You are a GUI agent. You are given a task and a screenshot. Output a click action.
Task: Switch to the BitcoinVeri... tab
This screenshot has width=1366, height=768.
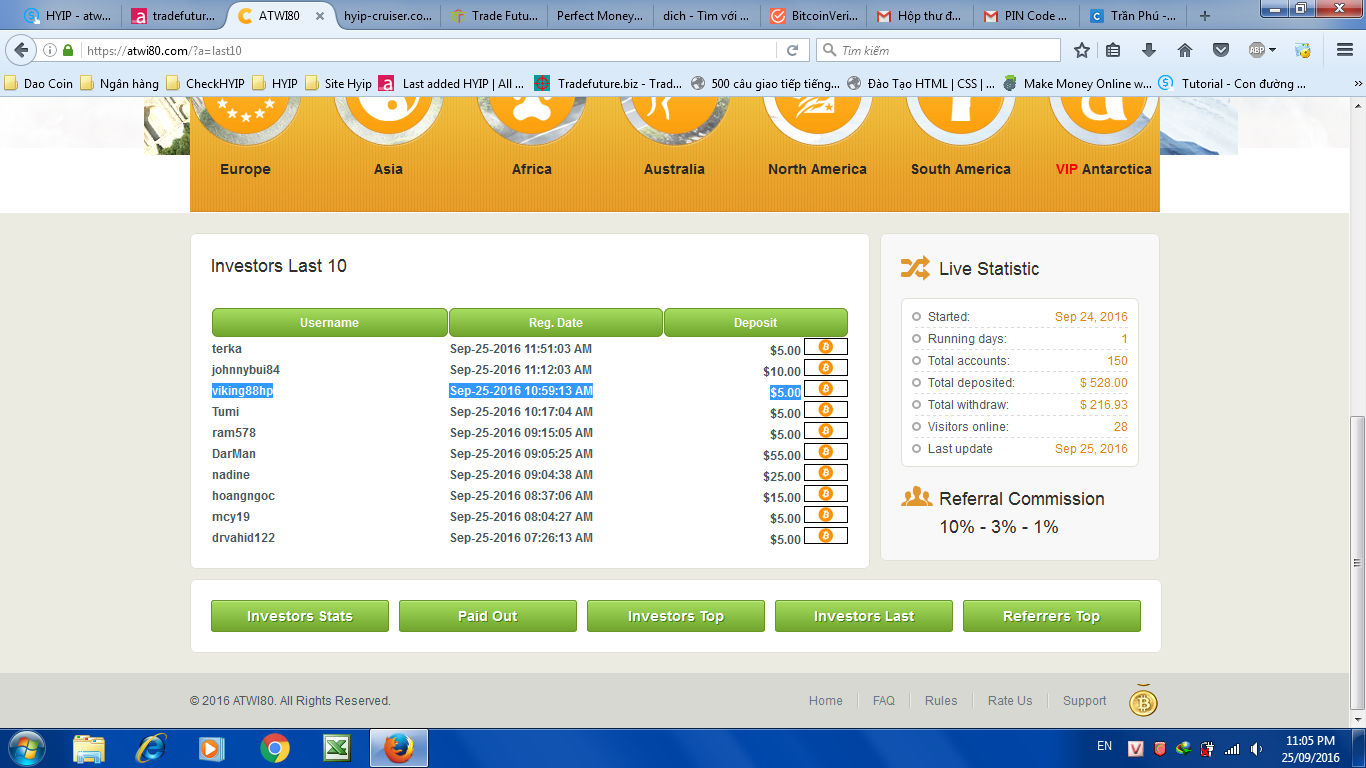813,16
